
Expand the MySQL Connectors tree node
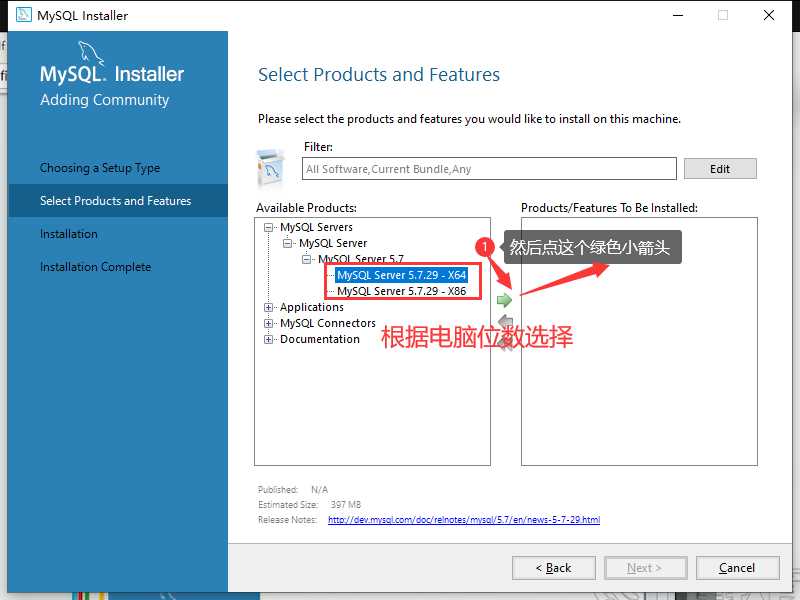(x=268, y=323)
